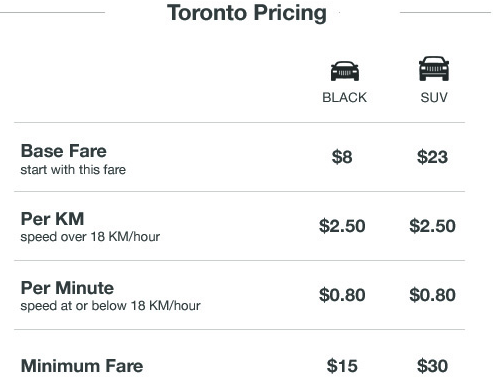Screen dimensions: 494x390
Task: Select the Per KM row title
Action: 52,219
